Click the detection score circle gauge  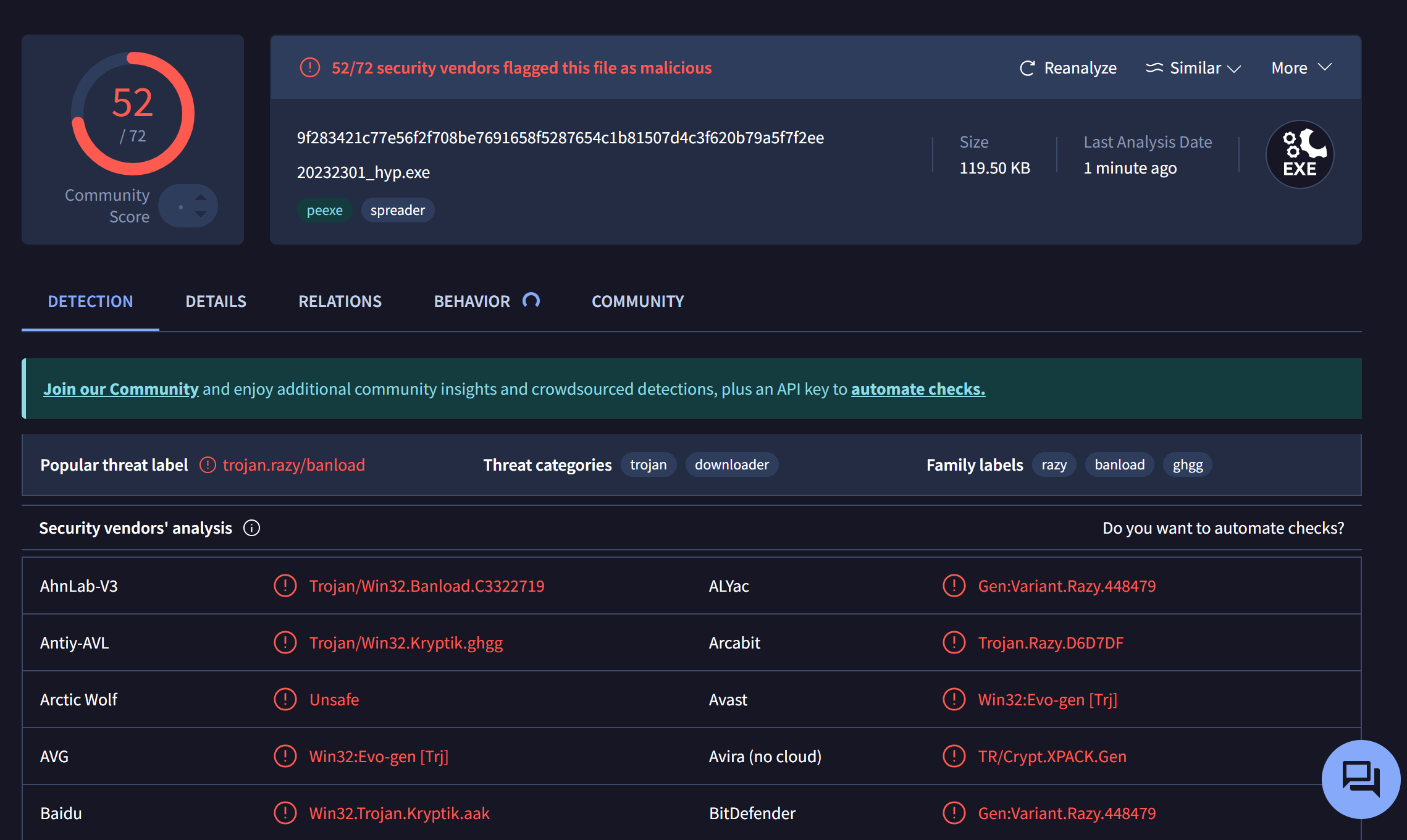point(133,114)
